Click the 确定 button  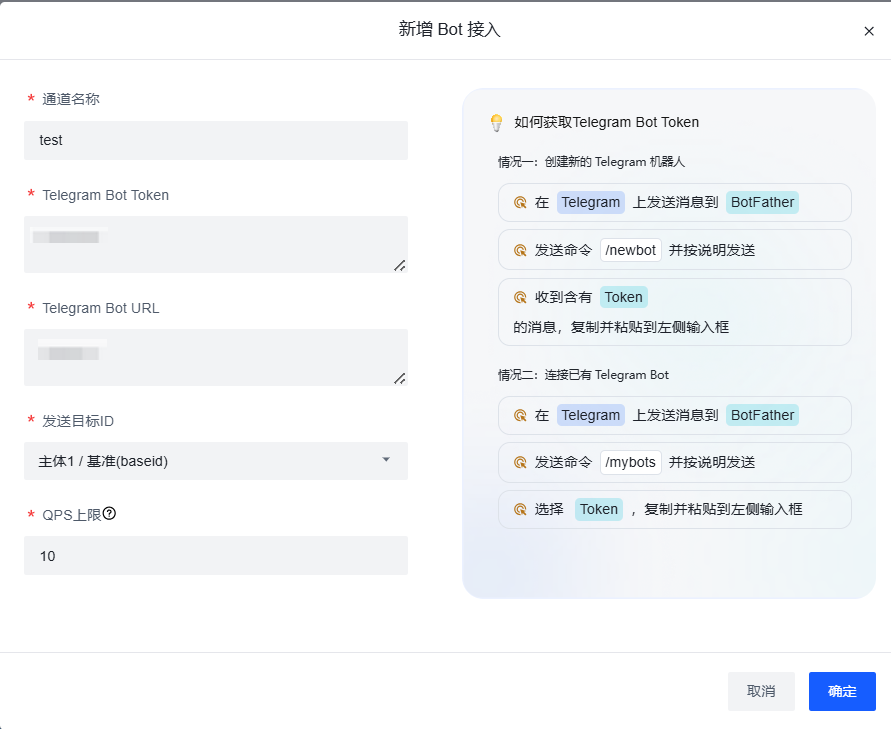pos(842,691)
